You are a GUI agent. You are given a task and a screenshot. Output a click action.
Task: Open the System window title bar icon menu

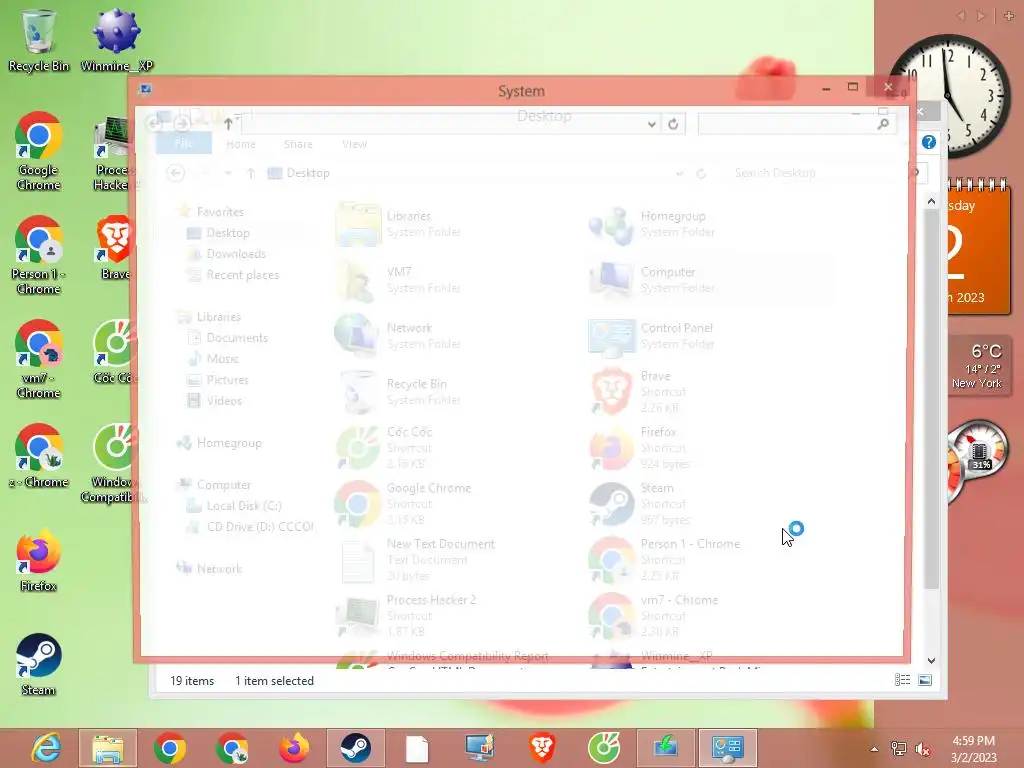[146, 89]
